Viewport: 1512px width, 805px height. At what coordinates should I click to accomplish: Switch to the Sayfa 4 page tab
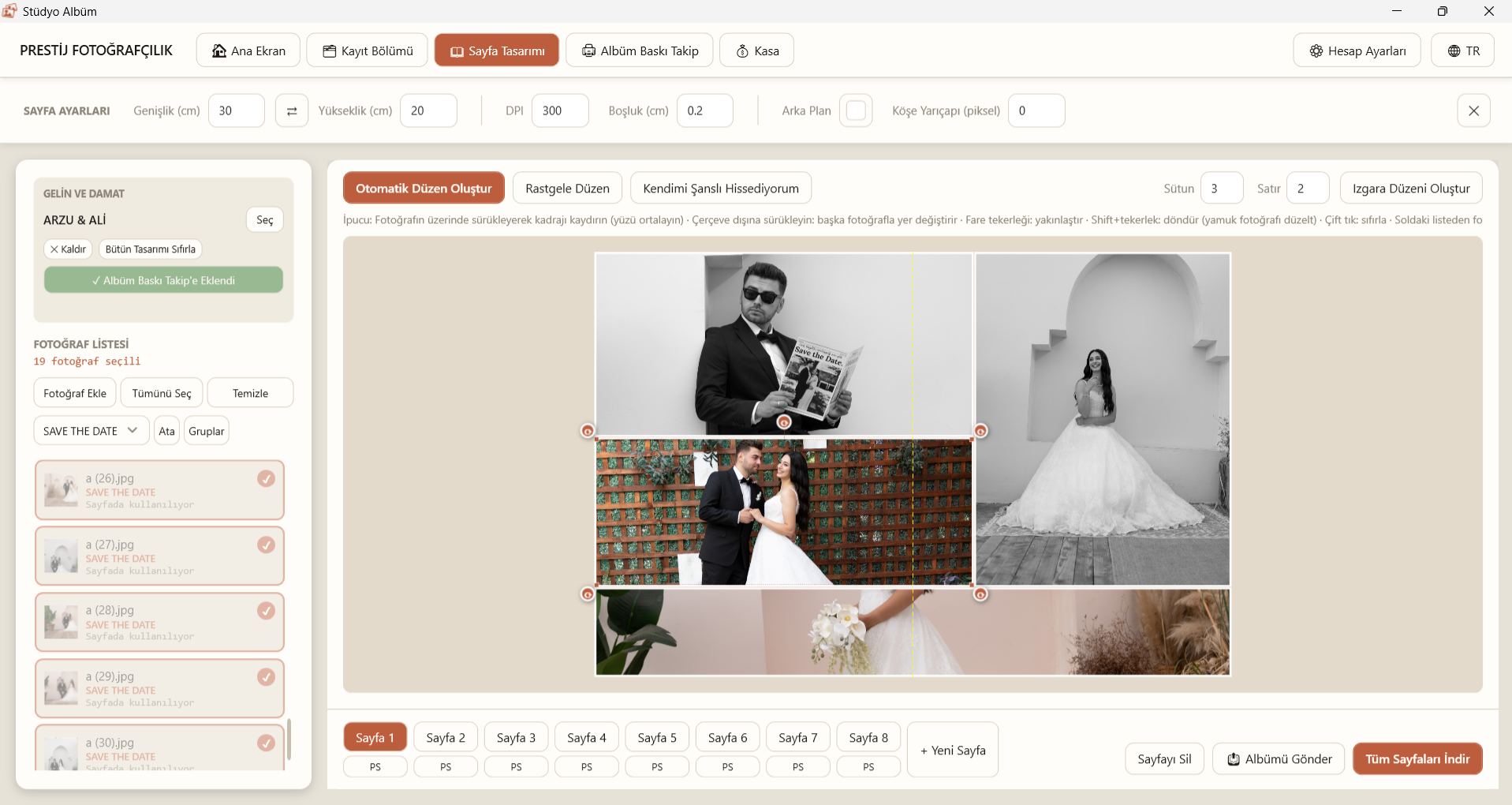pos(587,737)
